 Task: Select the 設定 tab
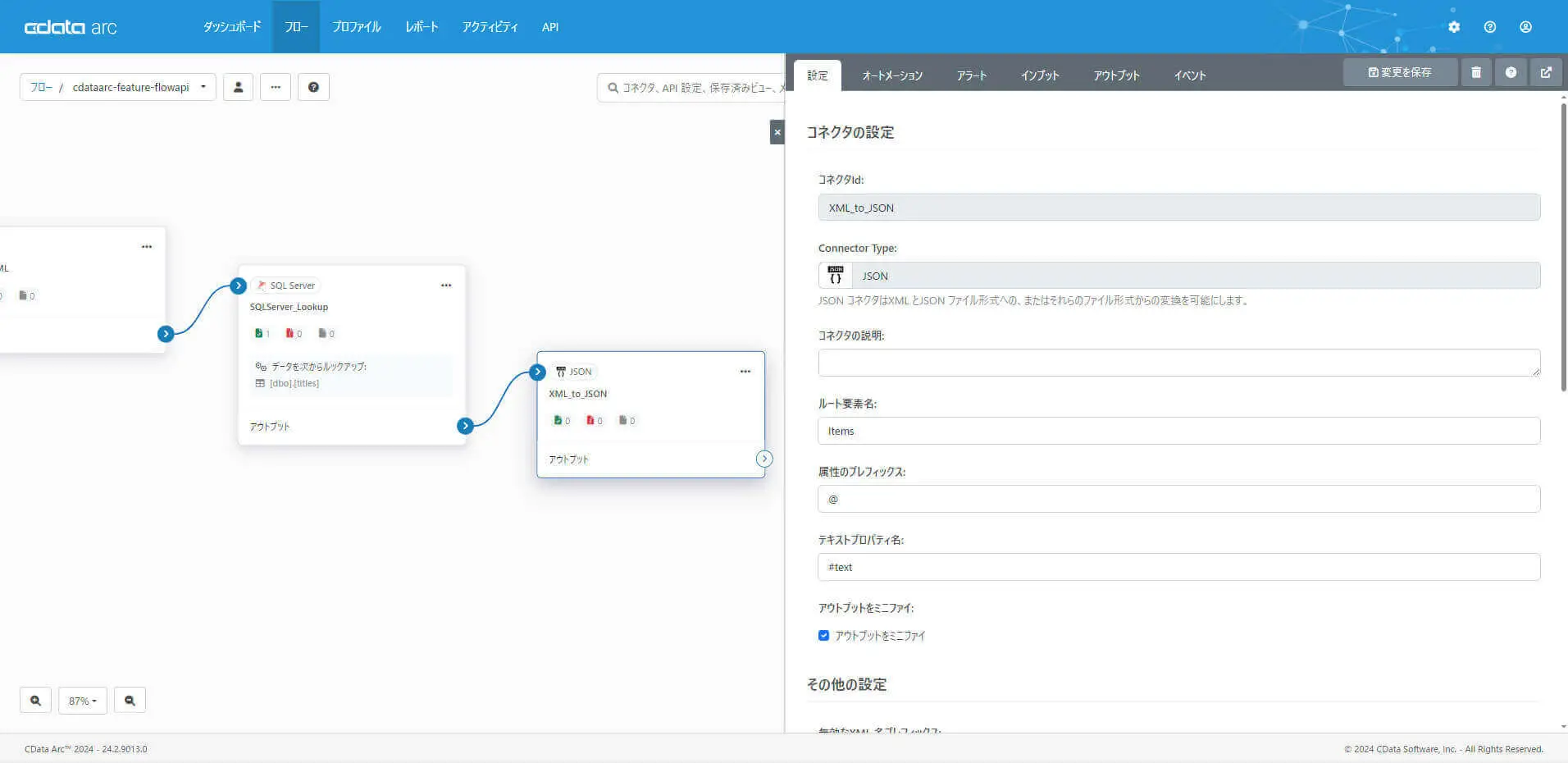[x=818, y=75]
